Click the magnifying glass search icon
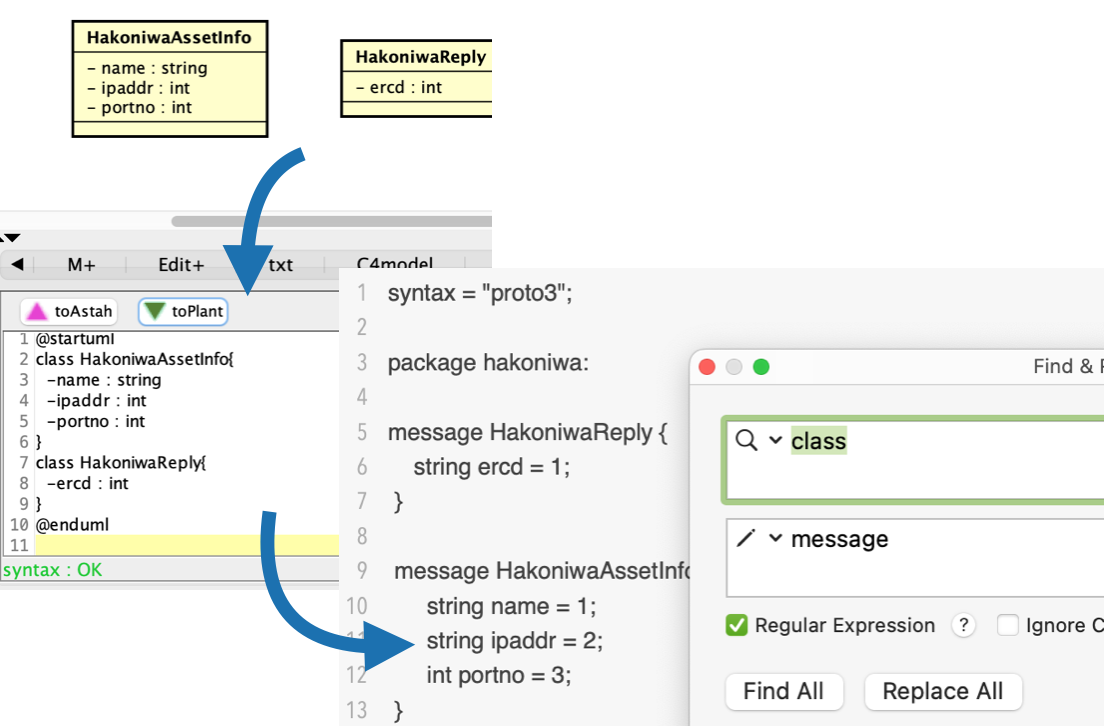 pyautogui.click(x=746, y=441)
